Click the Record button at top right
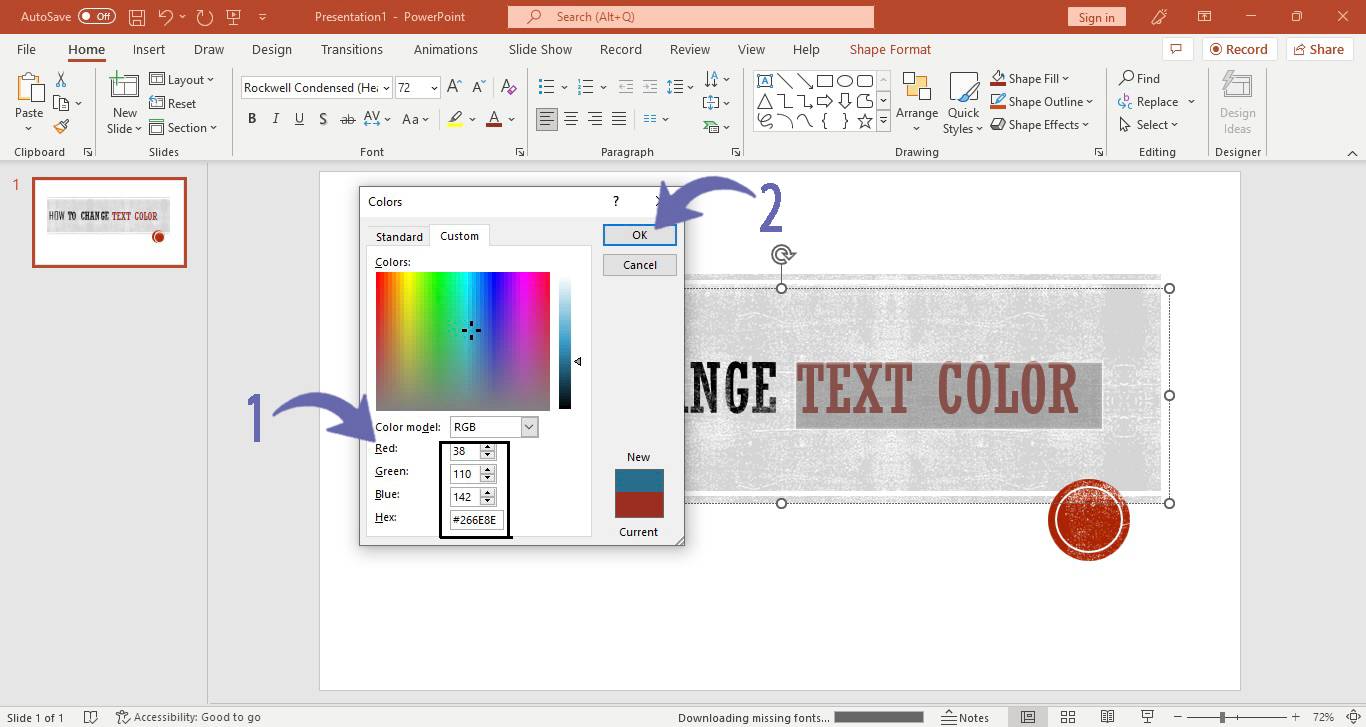Screen dimensions: 1366x727 click(x=1237, y=49)
